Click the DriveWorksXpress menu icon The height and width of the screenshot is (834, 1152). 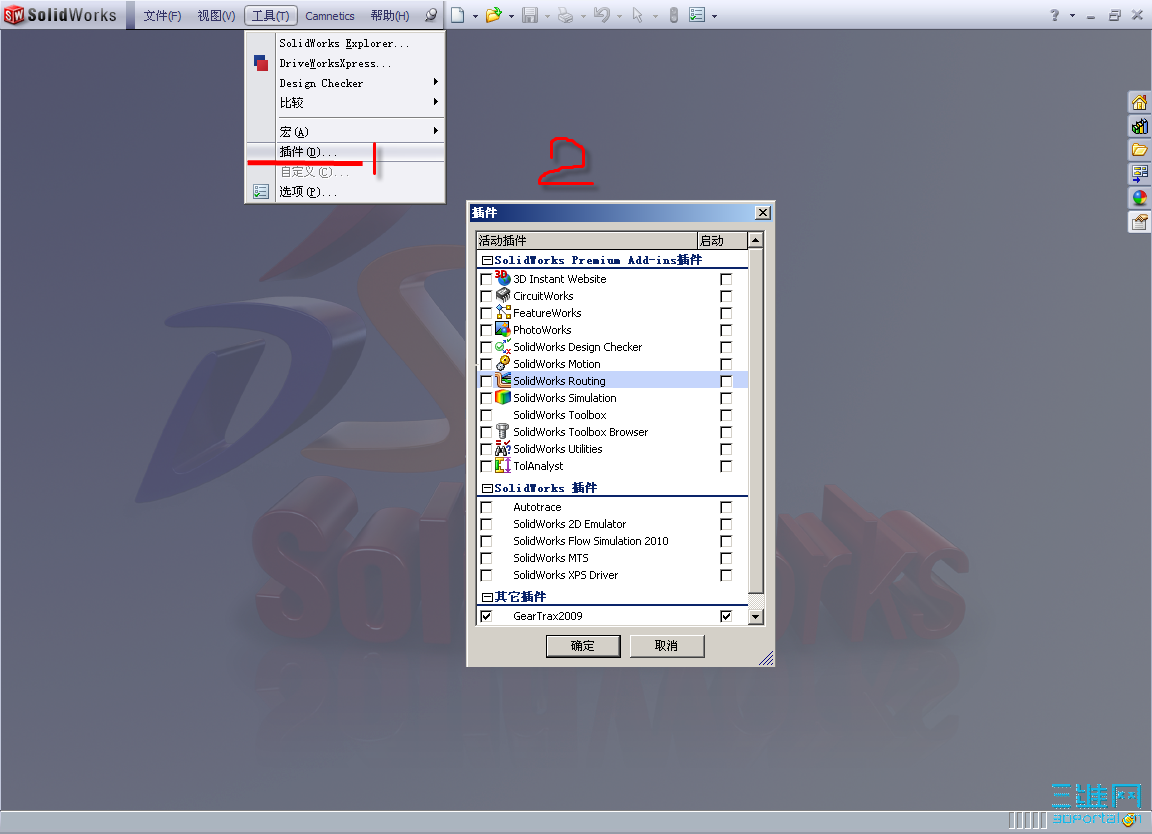[x=261, y=63]
